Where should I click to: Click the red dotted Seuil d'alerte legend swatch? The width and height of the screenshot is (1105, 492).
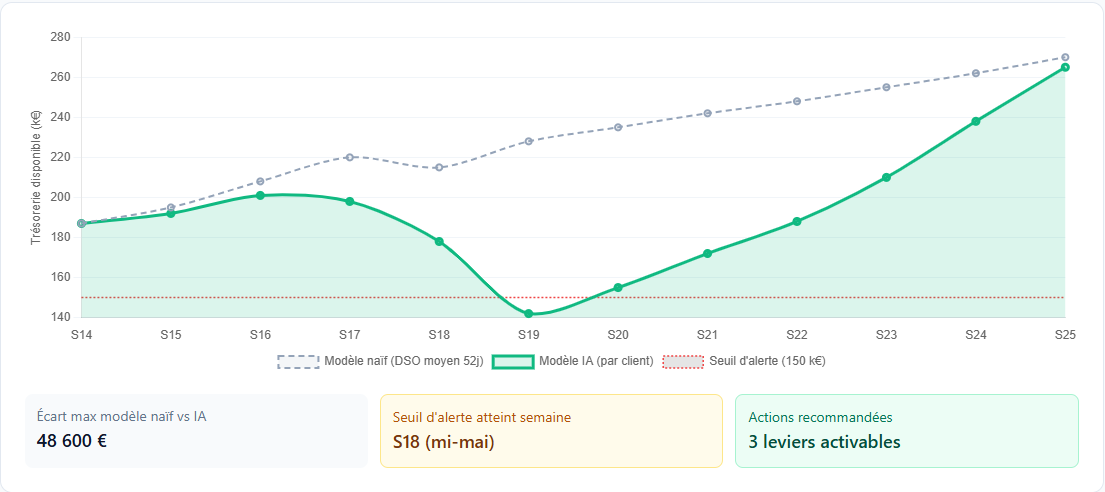click(684, 361)
